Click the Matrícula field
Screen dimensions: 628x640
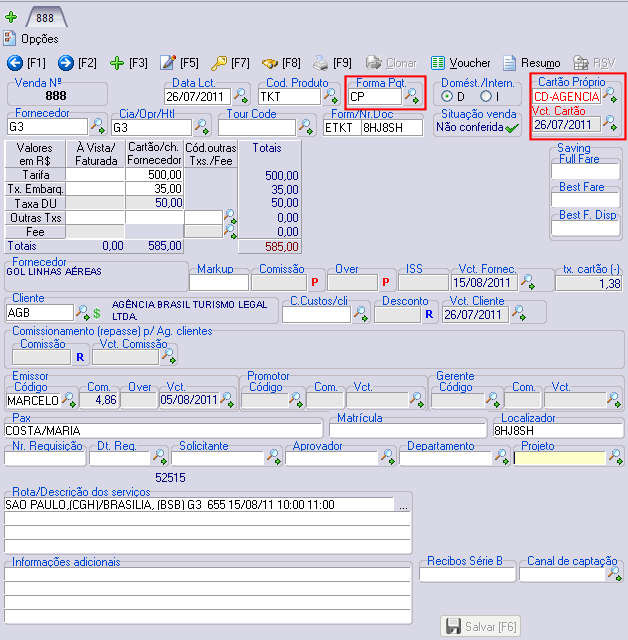(x=408, y=431)
